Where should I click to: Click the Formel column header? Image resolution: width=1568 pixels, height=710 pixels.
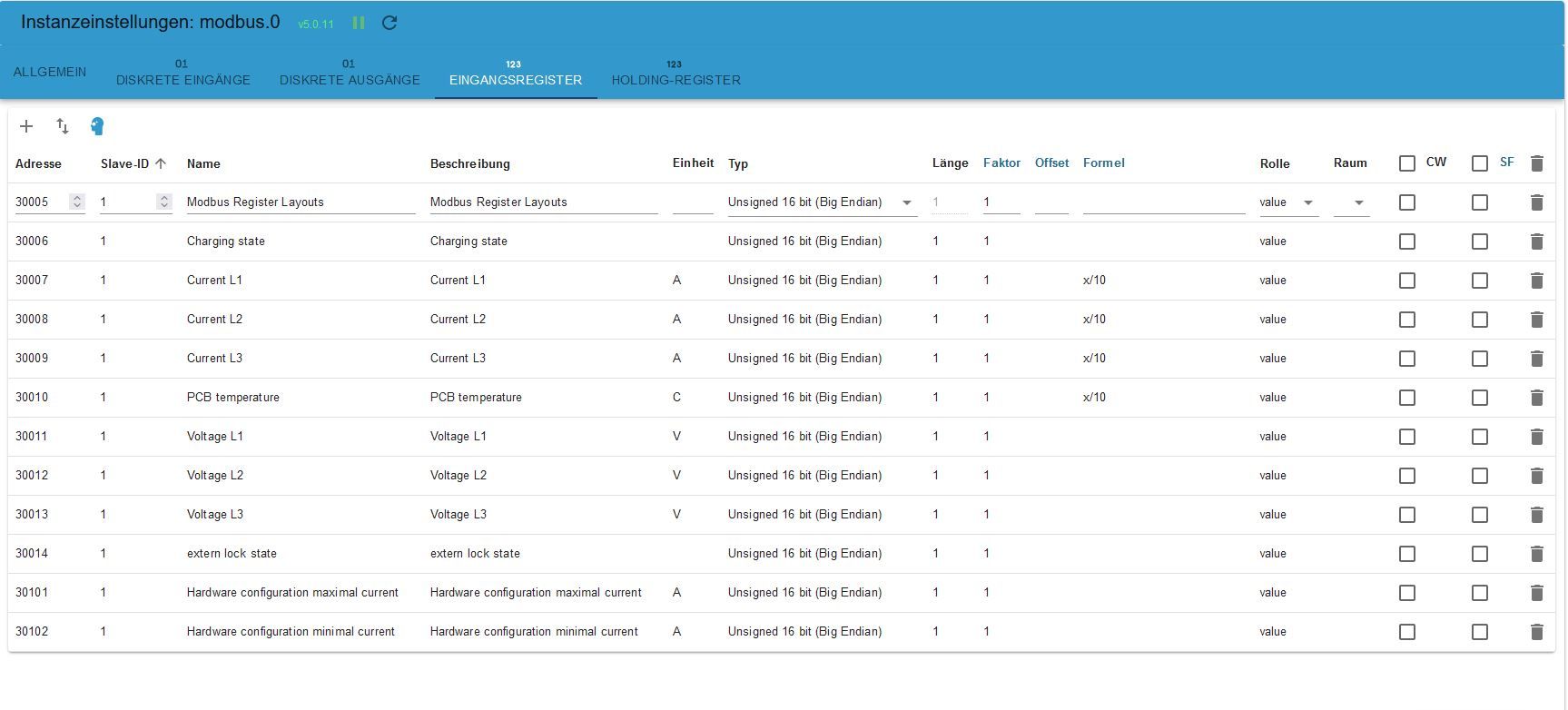coord(1104,163)
